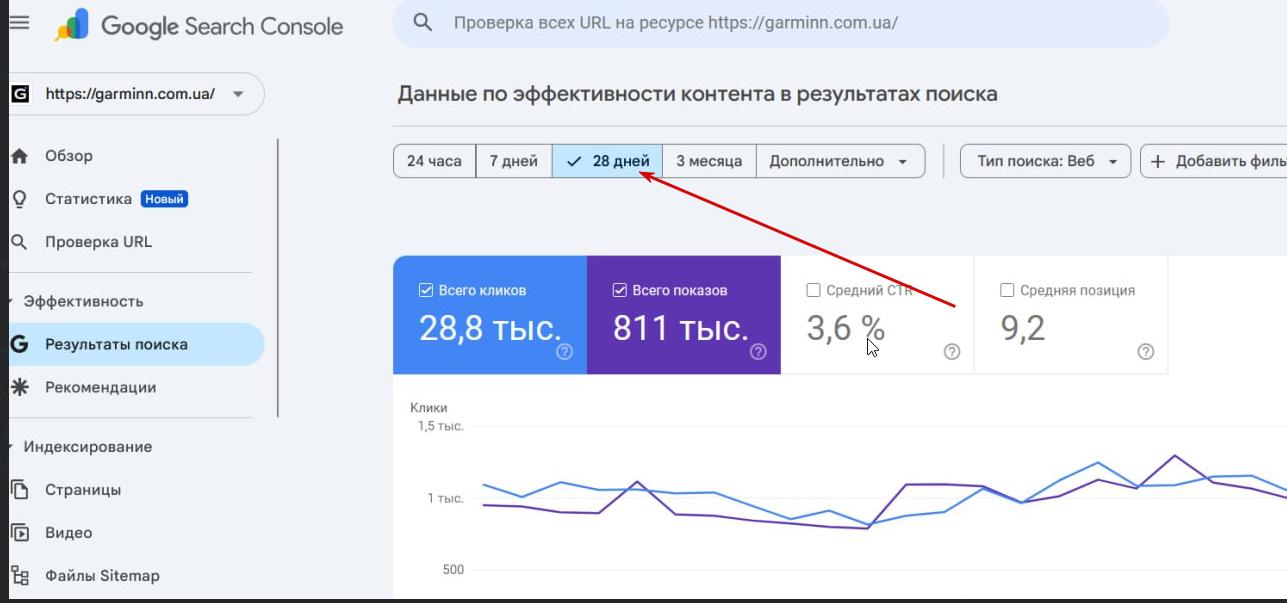1287x603 pixels.
Task: Open Результаты поиска in the sidebar
Action: point(136,345)
